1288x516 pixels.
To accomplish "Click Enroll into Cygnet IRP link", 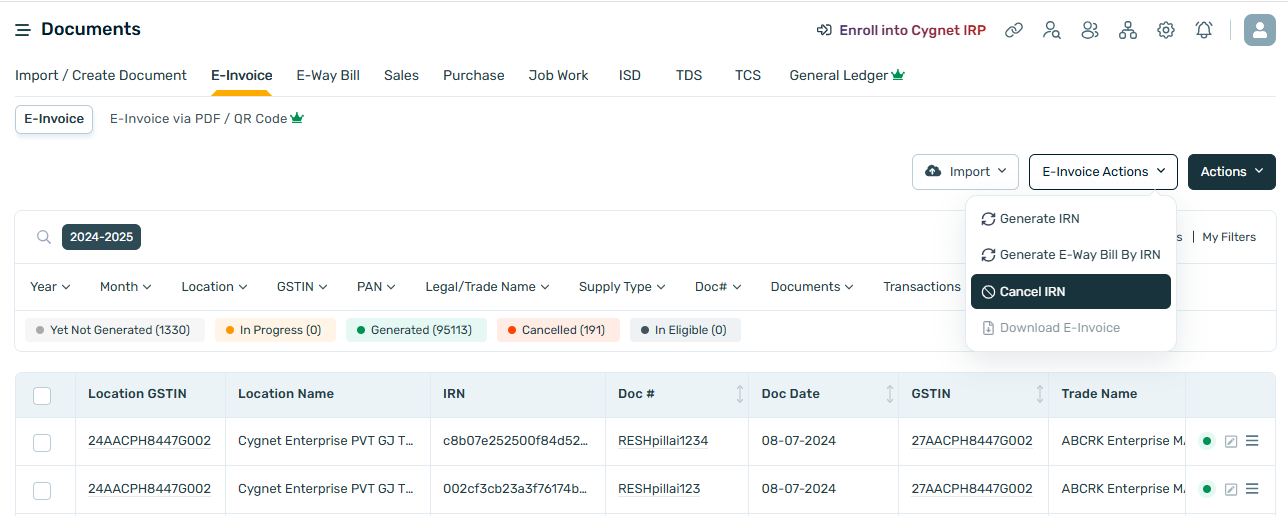I will coord(901,30).
